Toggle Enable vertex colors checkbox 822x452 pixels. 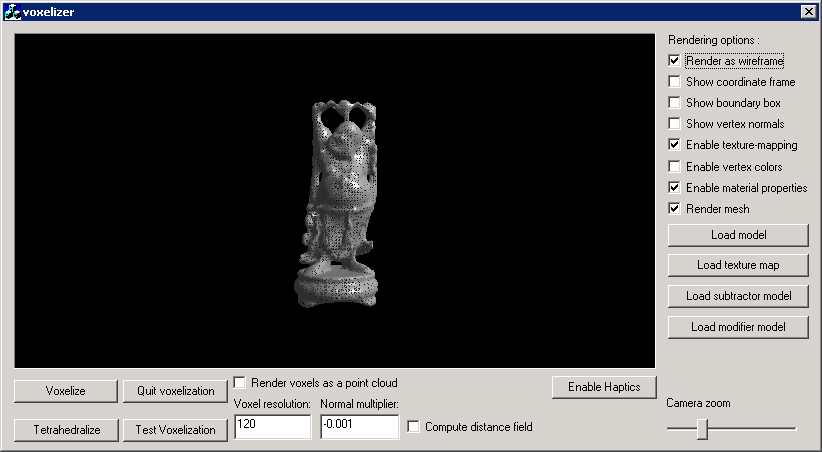[x=675, y=167]
